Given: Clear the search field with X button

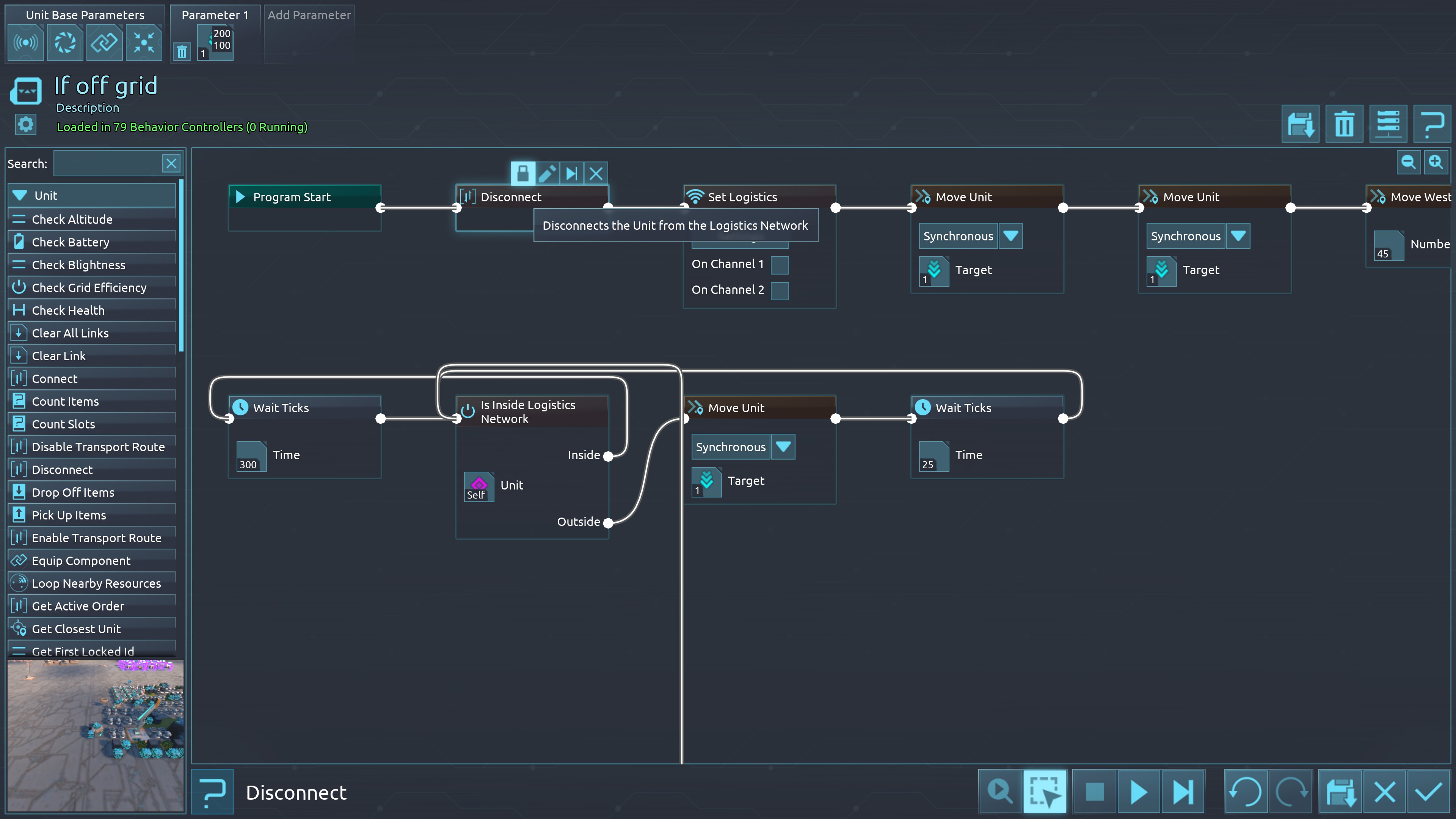Looking at the screenshot, I should pyautogui.click(x=171, y=164).
